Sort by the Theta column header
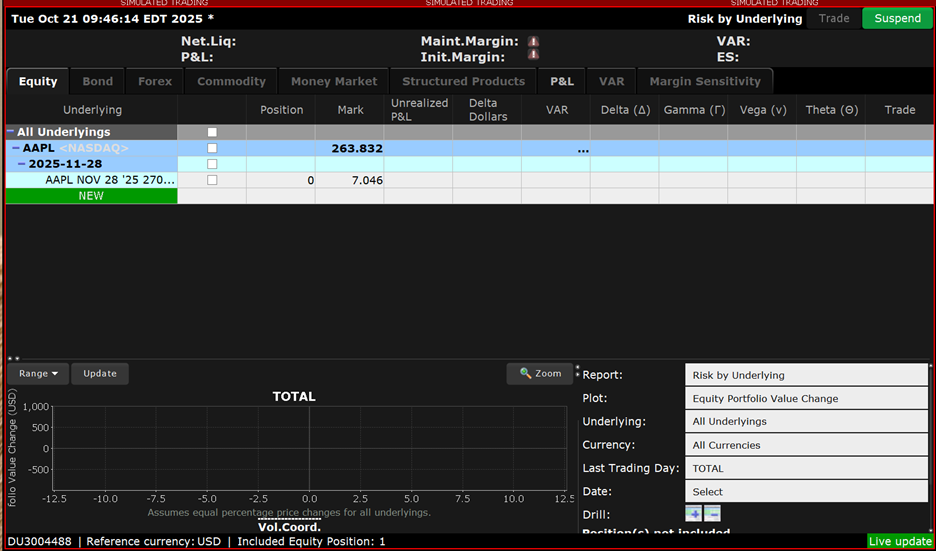Viewport: 936px width, 551px height. pyautogui.click(x=831, y=110)
